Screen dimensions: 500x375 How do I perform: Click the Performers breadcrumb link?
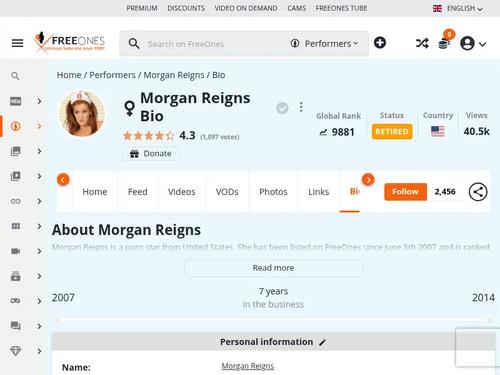tap(112, 75)
